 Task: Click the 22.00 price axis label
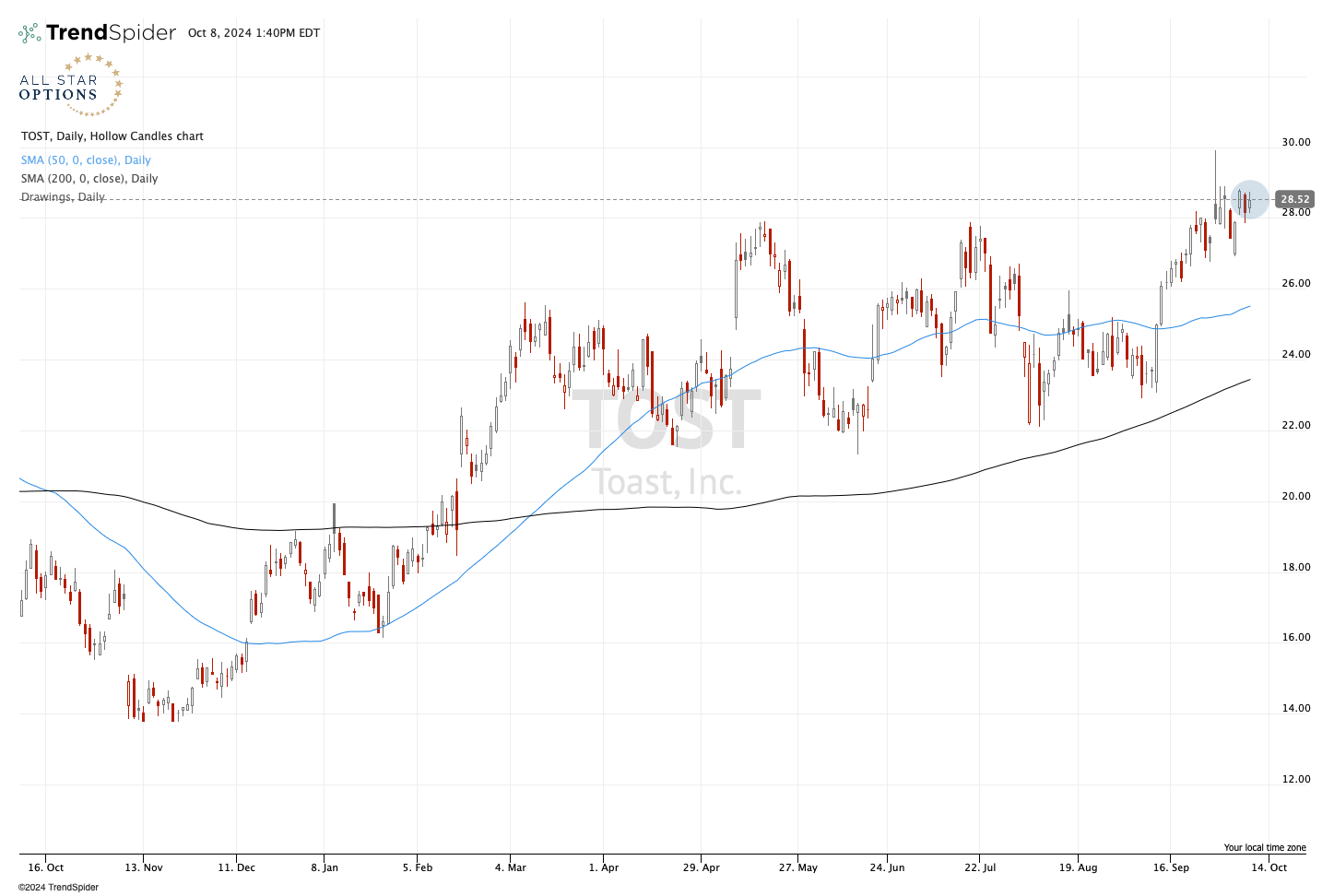coord(1295,426)
